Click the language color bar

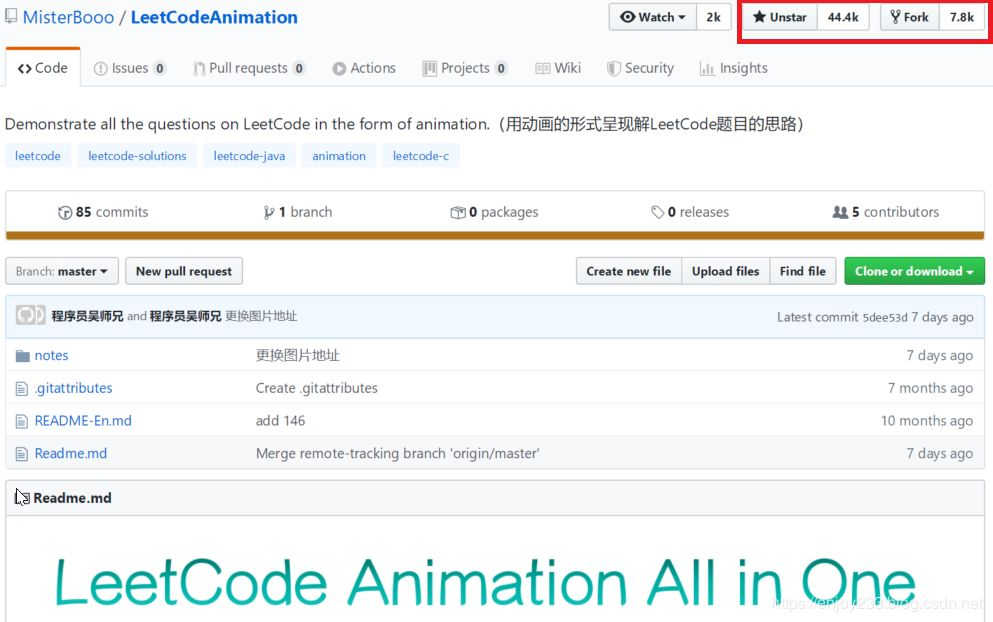coord(495,236)
